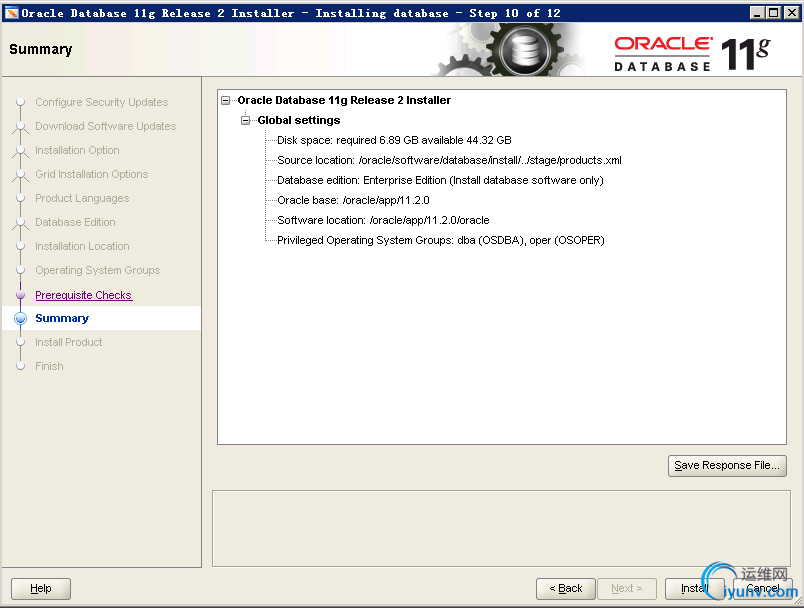Select Operating System Groups step
804x608 pixels.
pos(97,270)
